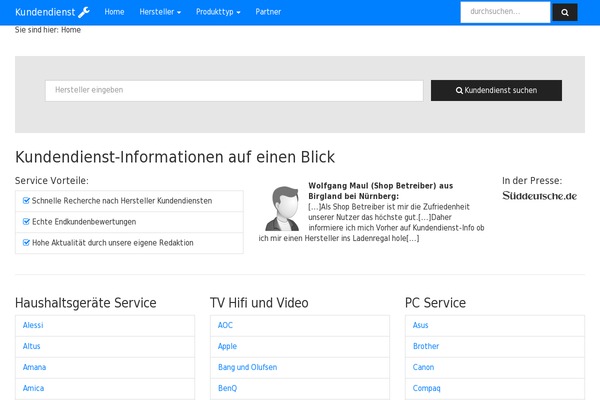Click the Echte Endkundenbewertungen text
The image size is (600, 400).
(x=84, y=222)
